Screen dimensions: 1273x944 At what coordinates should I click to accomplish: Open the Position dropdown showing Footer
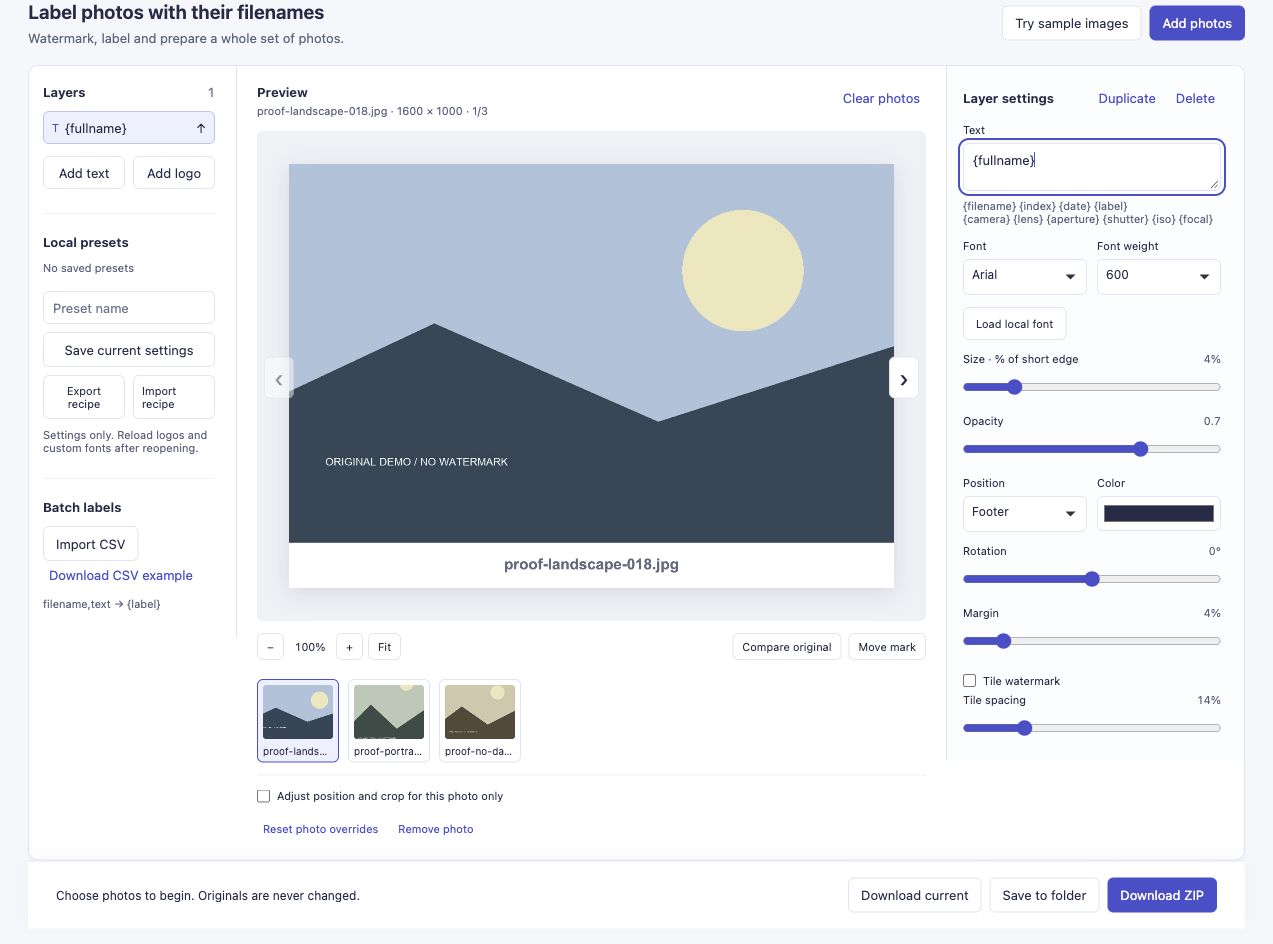(1024, 513)
